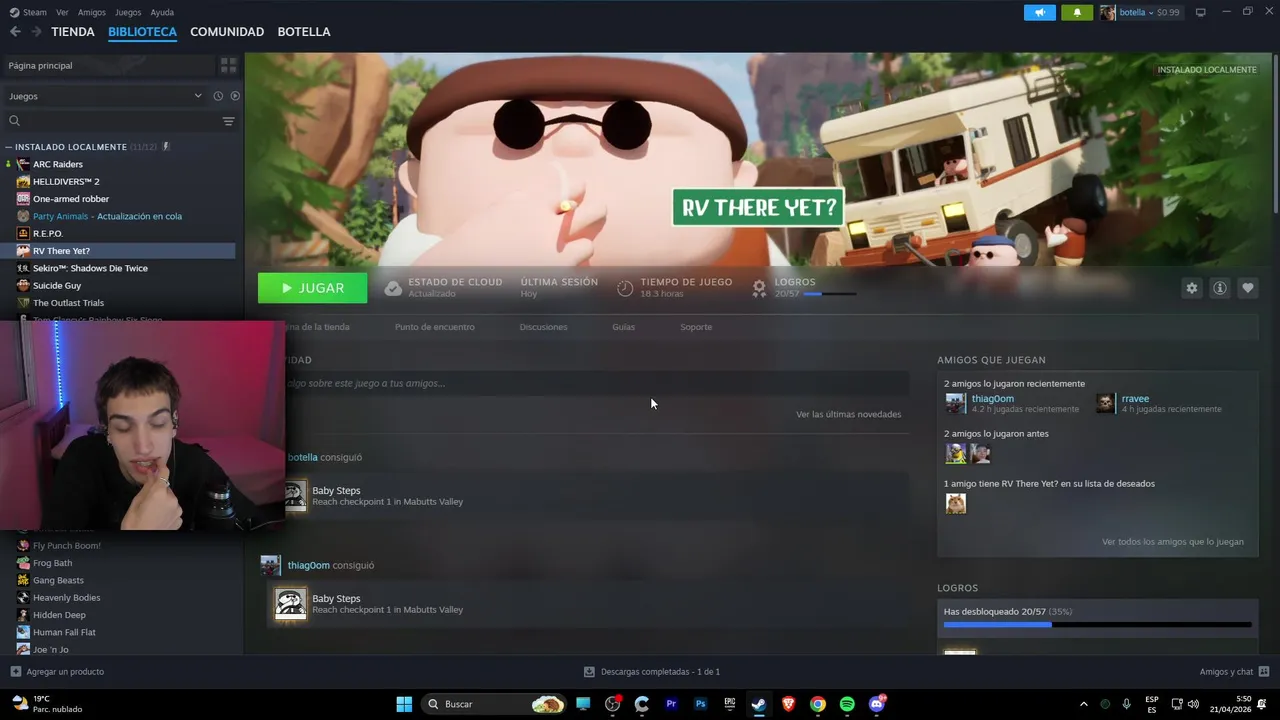The image size is (1280, 720).
Task: Toggle the recent activity clock filter
Action: (218, 96)
